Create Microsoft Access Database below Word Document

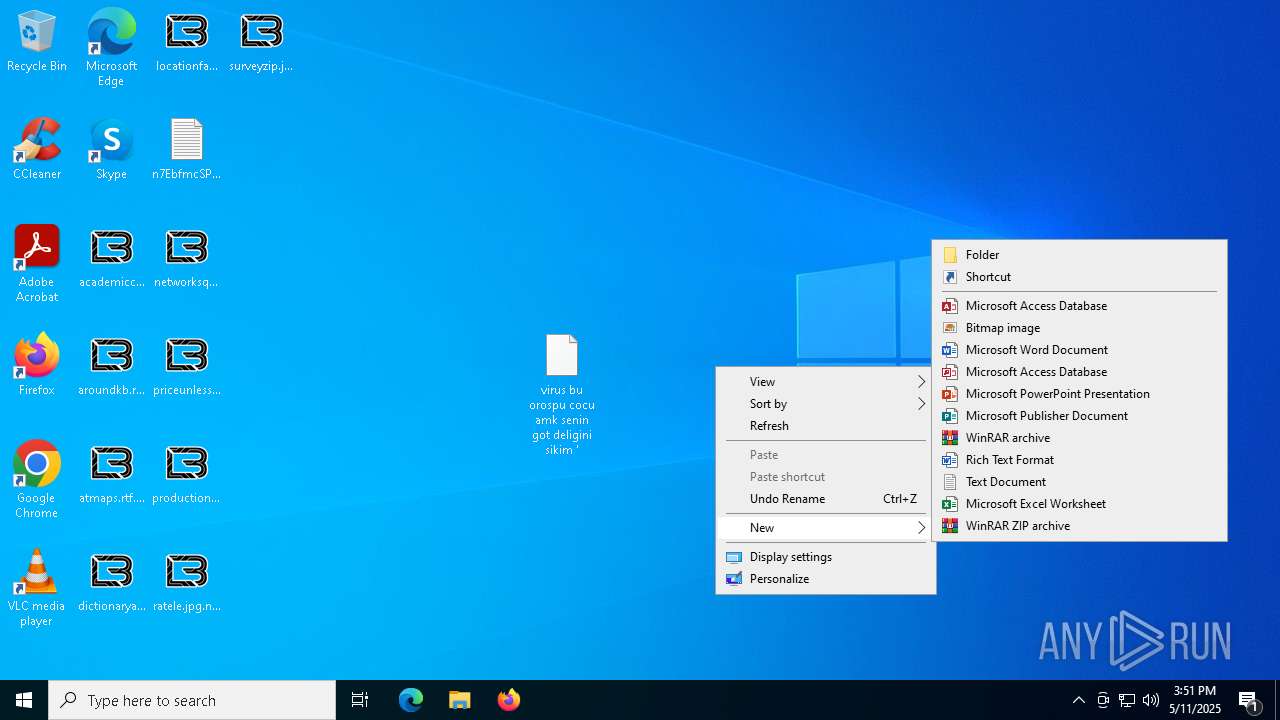pyautogui.click(x=1079, y=372)
